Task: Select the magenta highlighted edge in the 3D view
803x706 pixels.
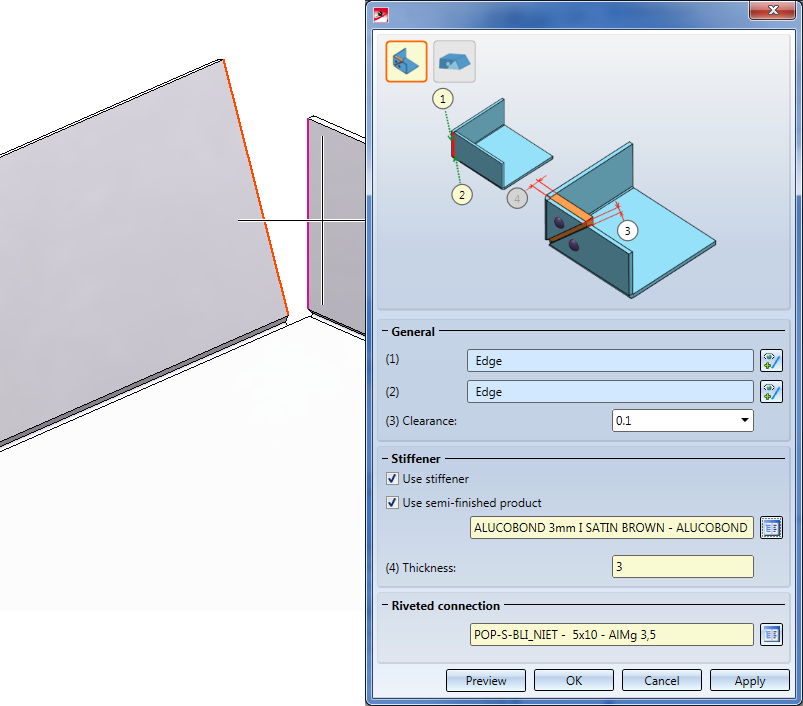Action: pos(308,214)
